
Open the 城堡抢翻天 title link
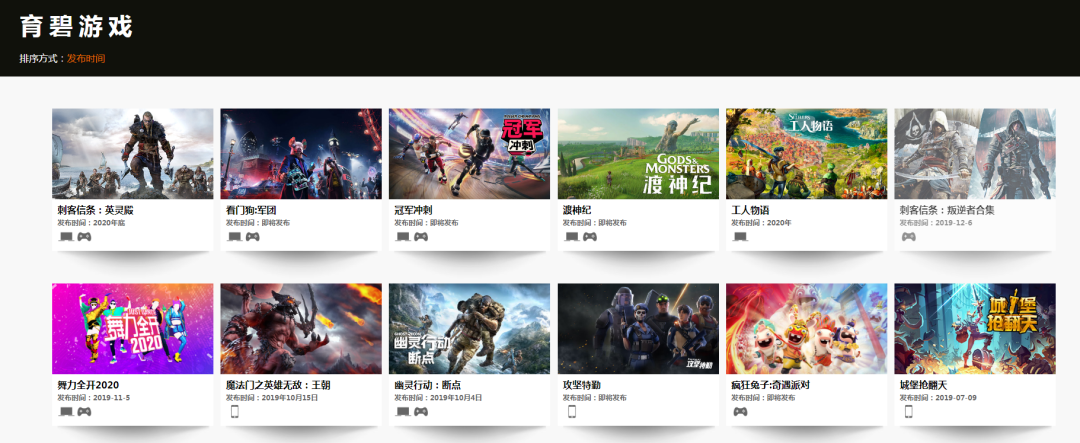[x=924, y=385]
